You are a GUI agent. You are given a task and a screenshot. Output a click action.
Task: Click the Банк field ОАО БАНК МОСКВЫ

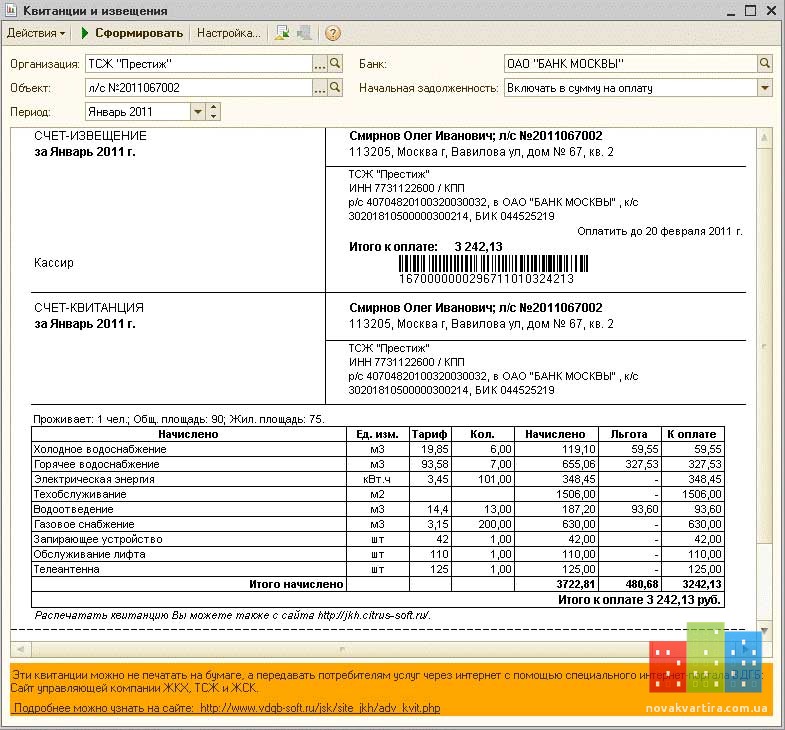[630, 64]
